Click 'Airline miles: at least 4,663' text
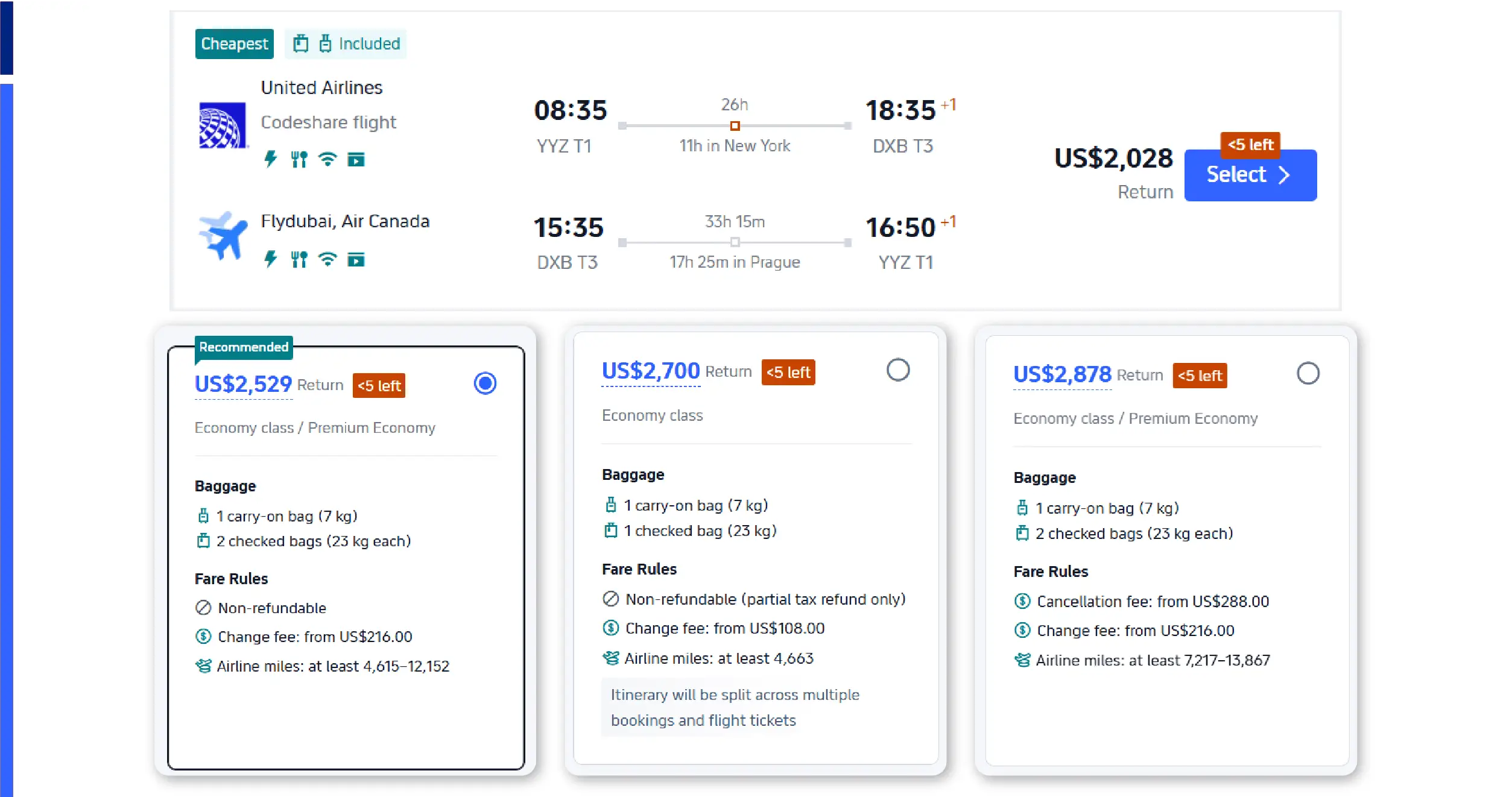1512x797 pixels. point(719,658)
